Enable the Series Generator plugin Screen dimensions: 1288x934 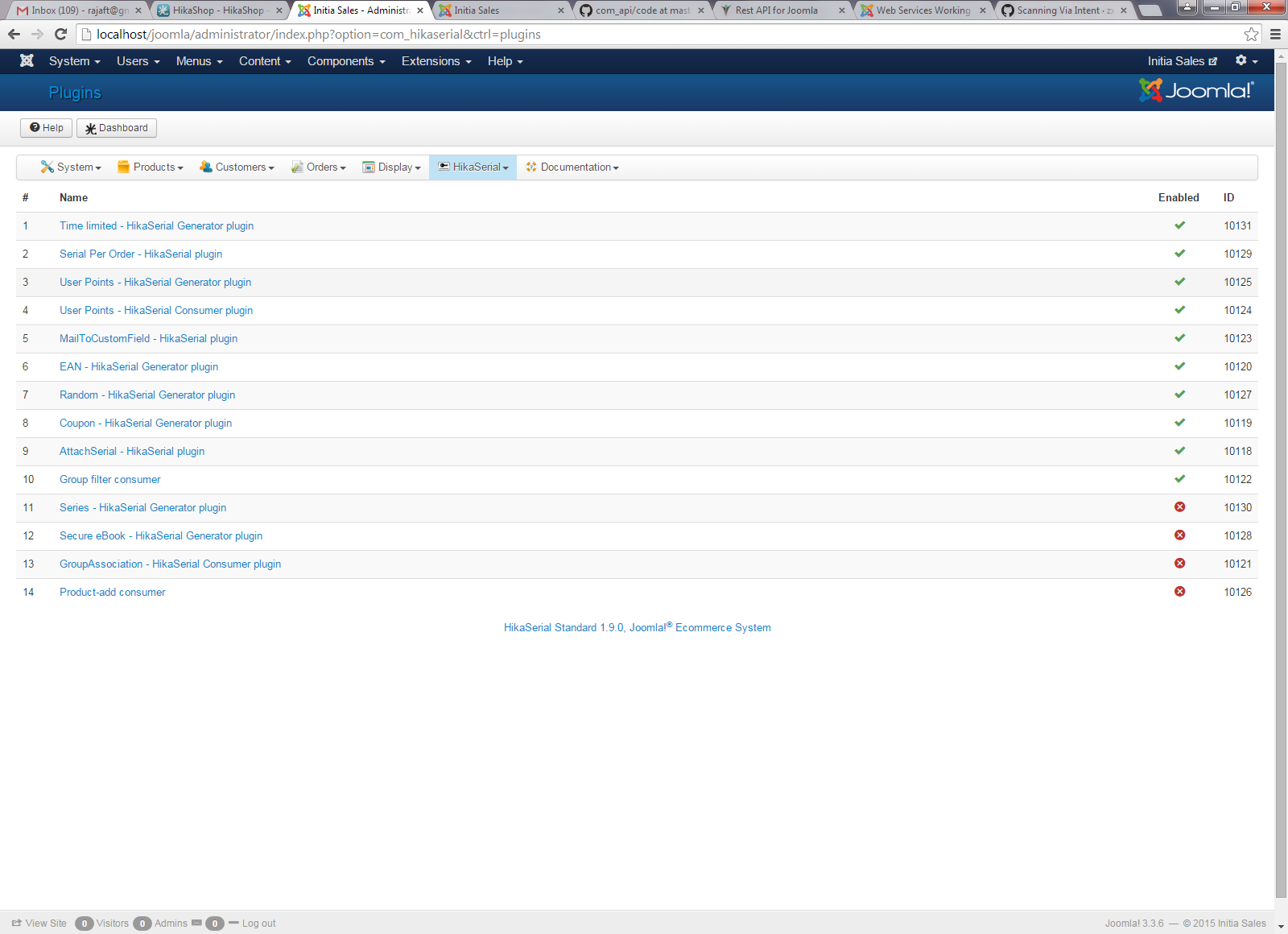point(1179,507)
